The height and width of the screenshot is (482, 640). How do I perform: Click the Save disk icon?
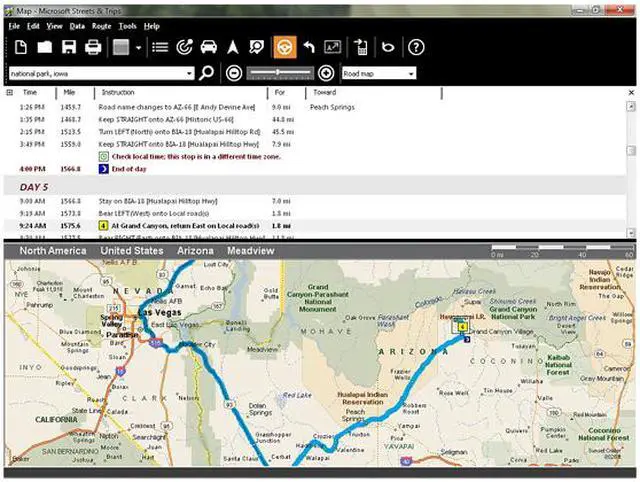(69, 47)
